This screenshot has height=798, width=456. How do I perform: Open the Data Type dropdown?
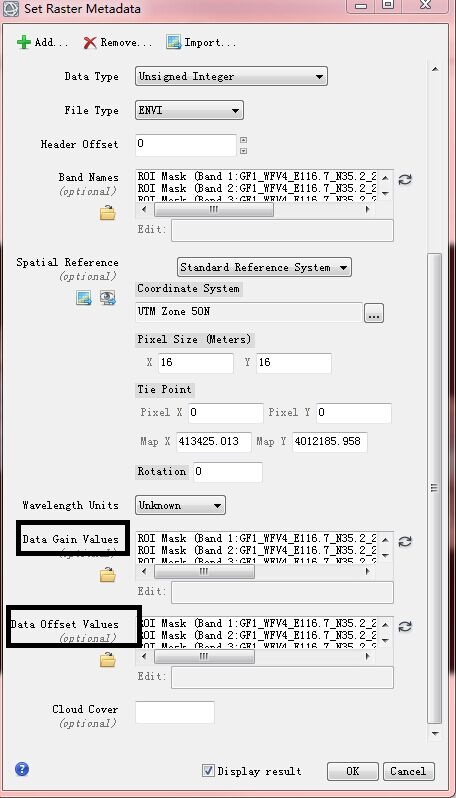click(231, 77)
